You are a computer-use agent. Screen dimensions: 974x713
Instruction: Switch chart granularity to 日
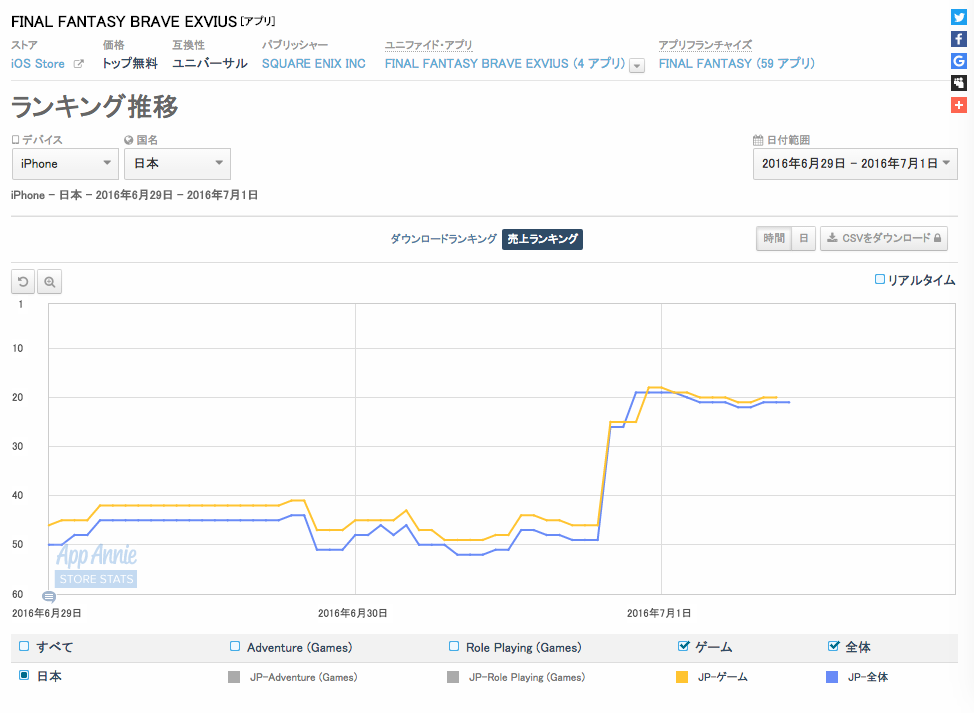coord(803,238)
